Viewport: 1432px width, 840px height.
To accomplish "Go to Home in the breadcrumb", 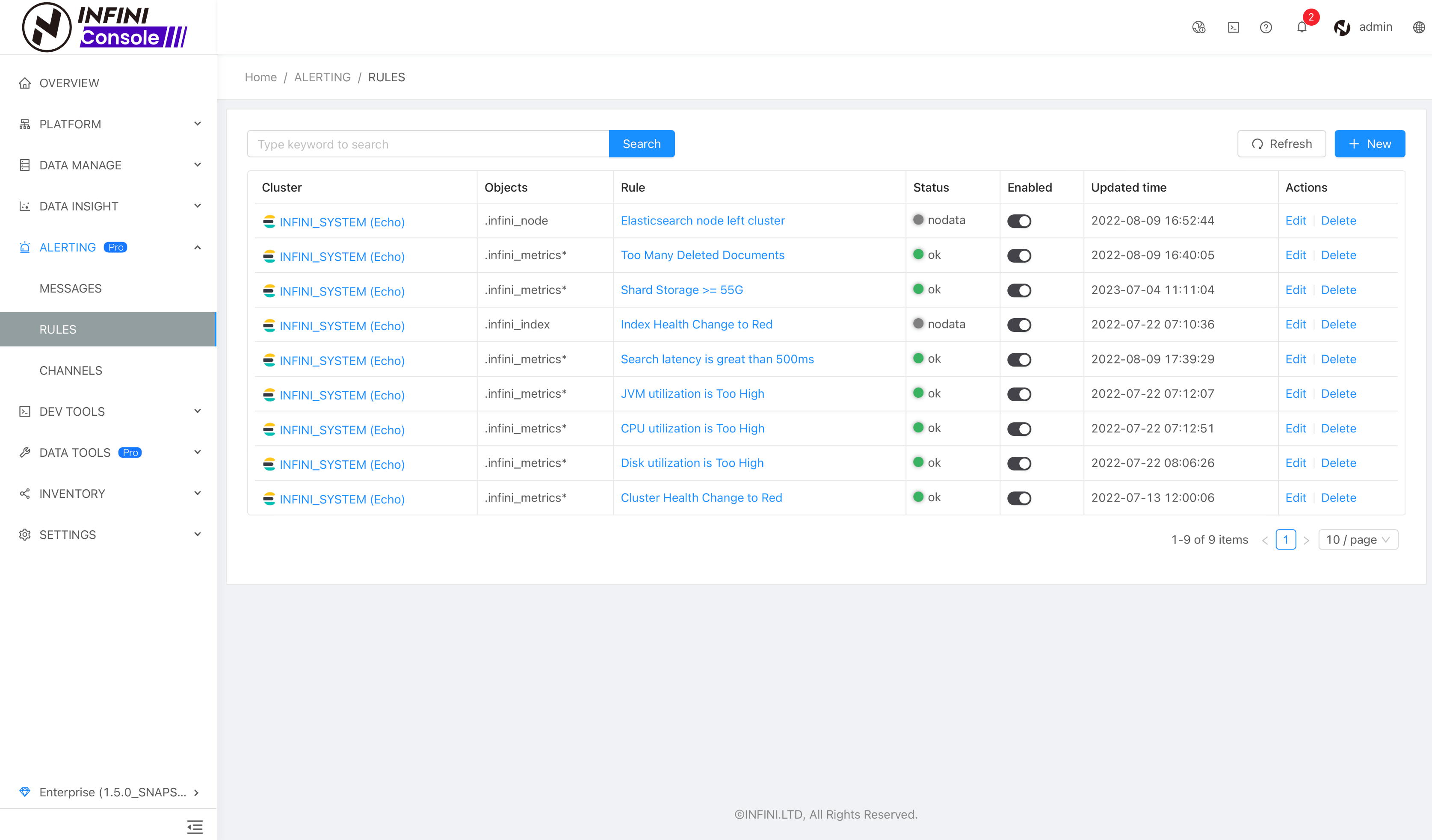I will pyautogui.click(x=260, y=77).
